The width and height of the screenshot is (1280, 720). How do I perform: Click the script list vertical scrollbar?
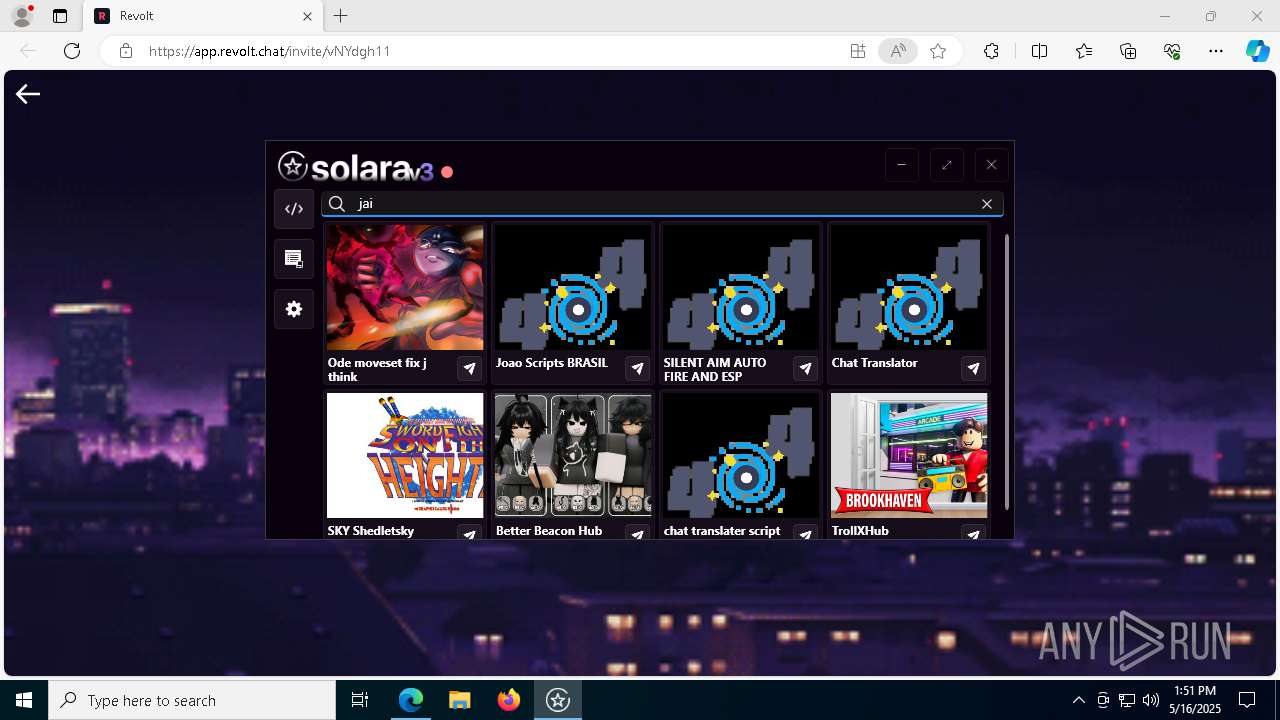(1006, 372)
